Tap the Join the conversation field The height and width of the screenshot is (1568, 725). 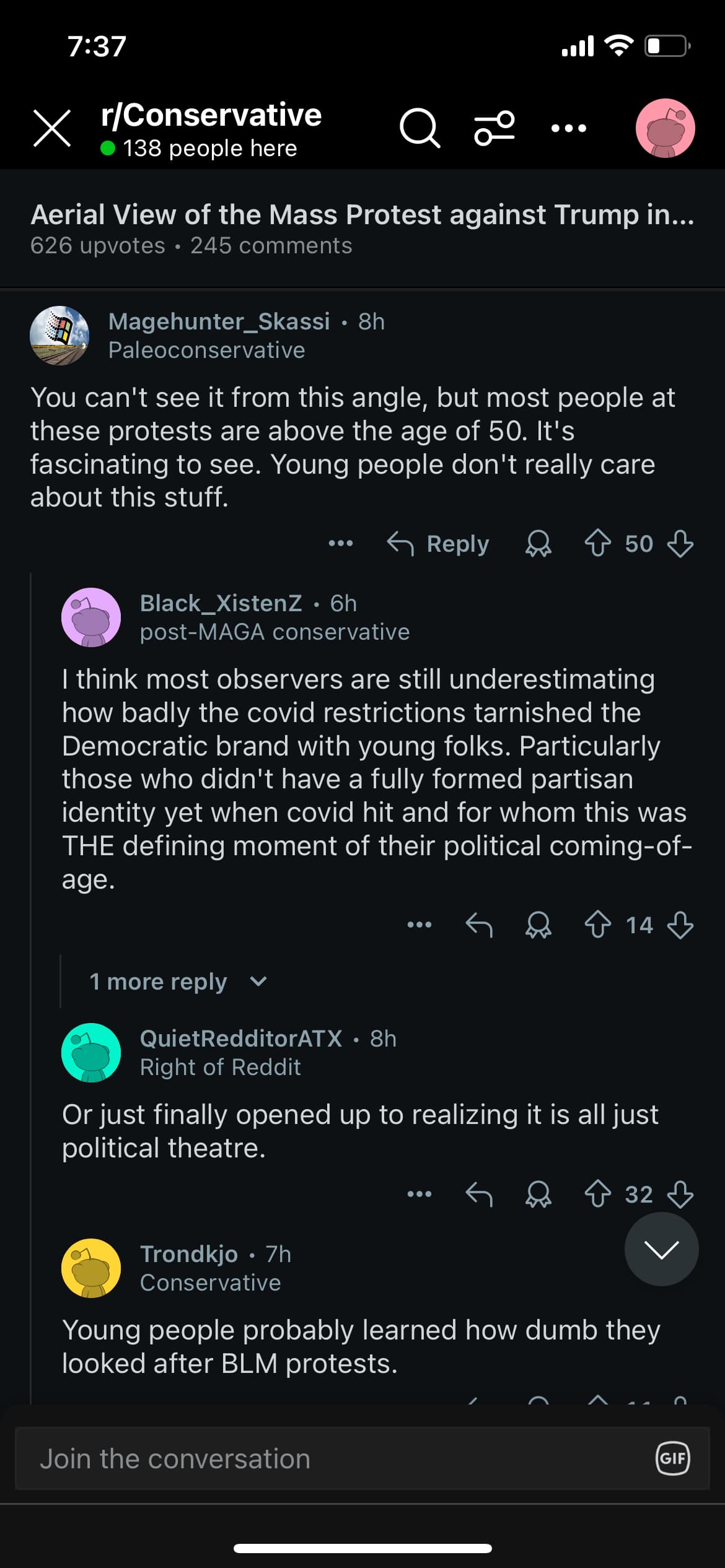[335, 1458]
